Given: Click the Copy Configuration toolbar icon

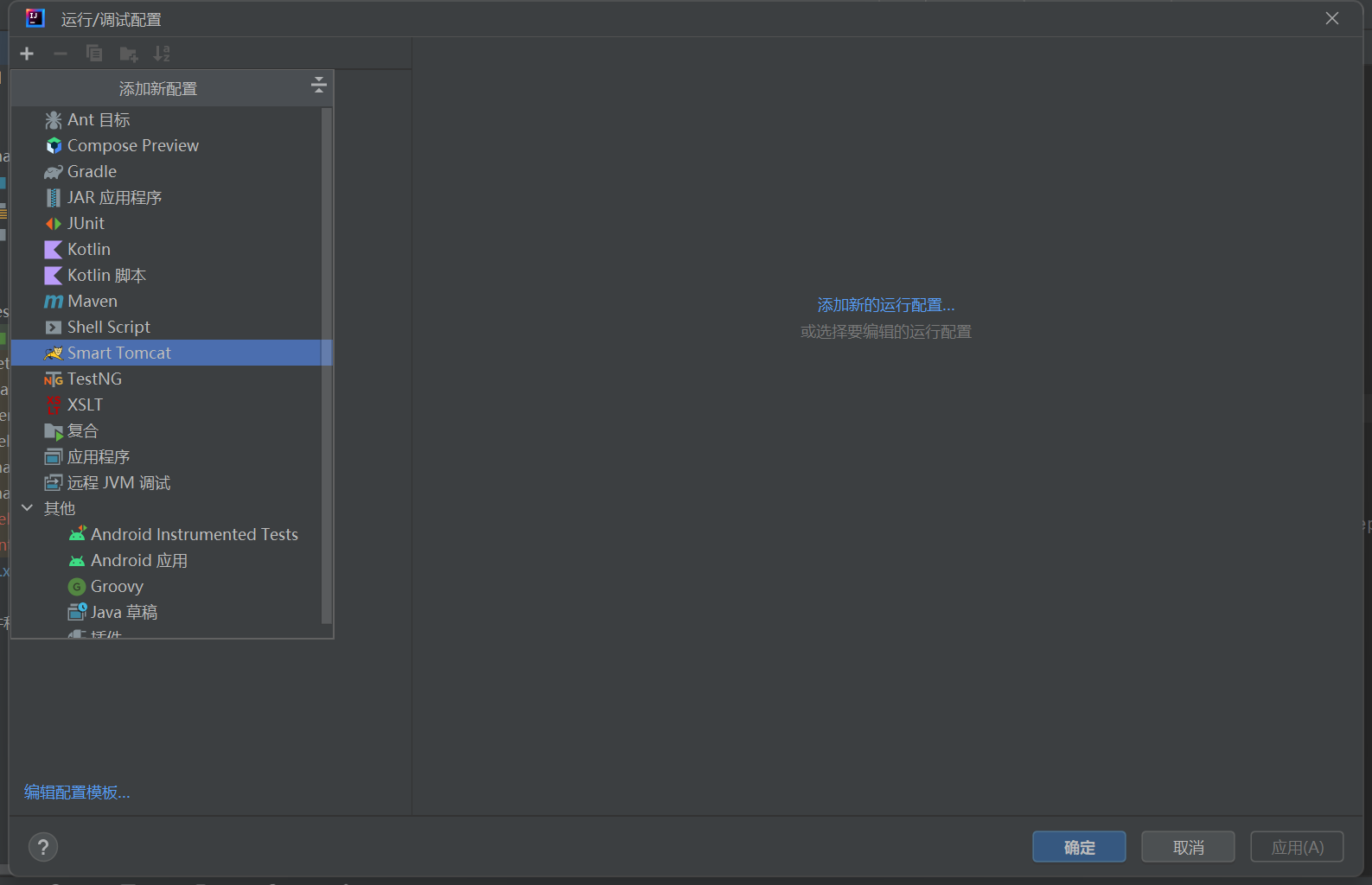Looking at the screenshot, I should click(x=94, y=54).
